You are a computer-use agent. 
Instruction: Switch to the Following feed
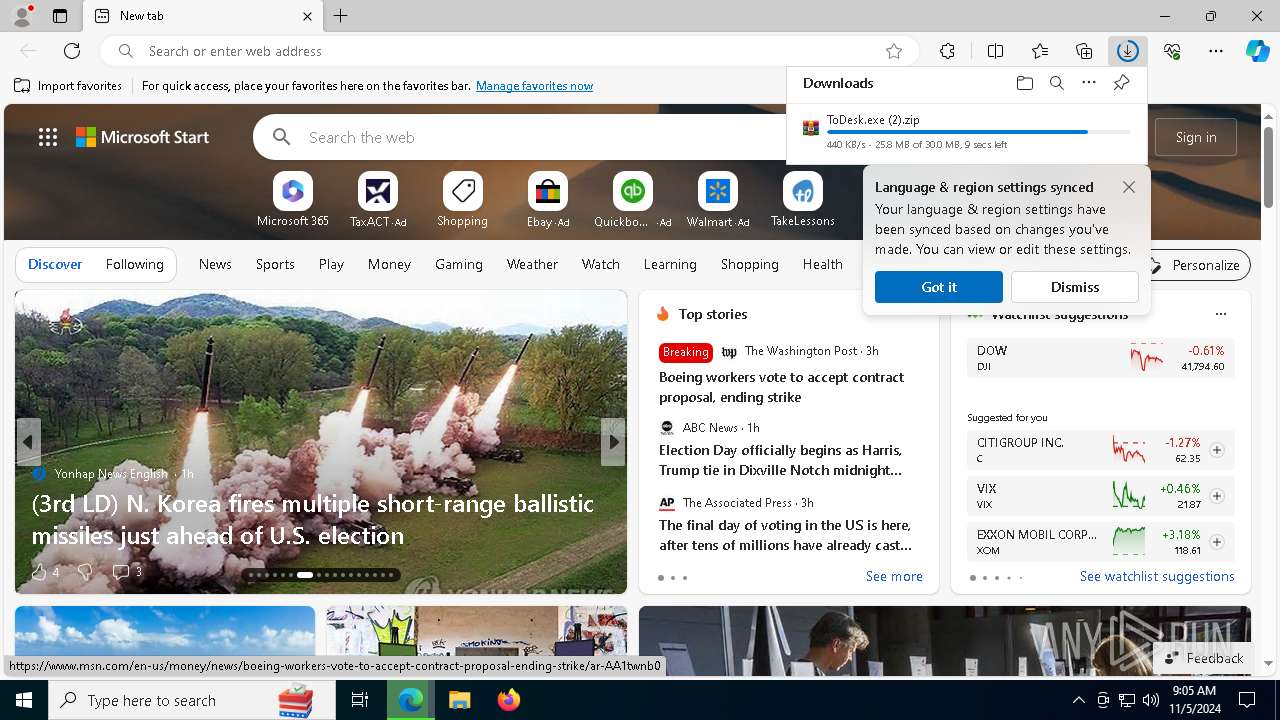tap(134, 264)
